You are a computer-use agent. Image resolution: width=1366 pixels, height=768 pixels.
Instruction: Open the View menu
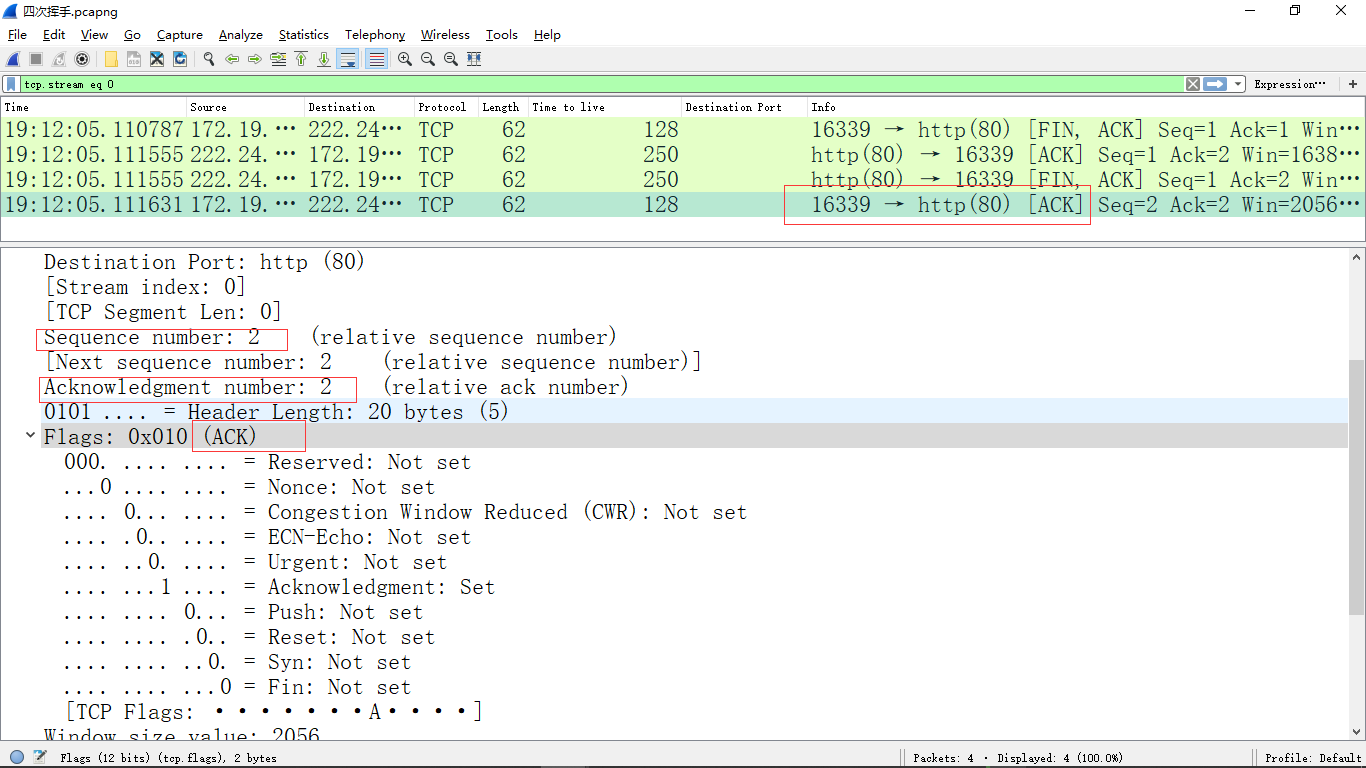pyautogui.click(x=94, y=34)
